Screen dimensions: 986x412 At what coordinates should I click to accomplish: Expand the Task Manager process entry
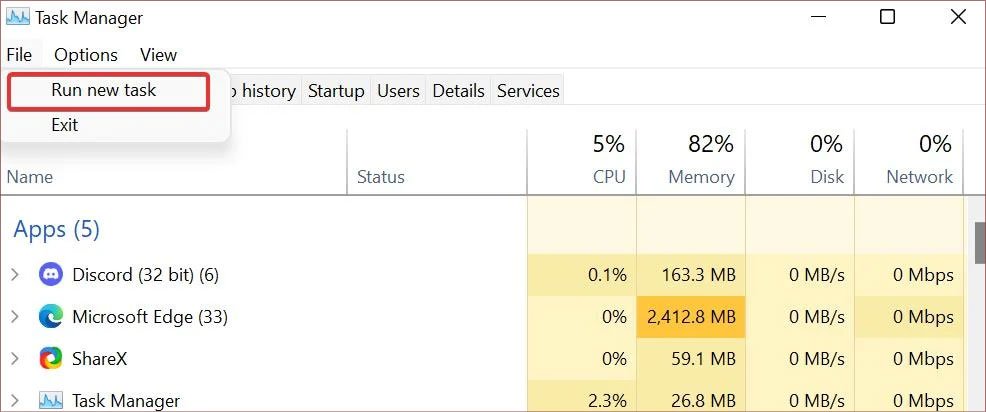(x=15, y=400)
